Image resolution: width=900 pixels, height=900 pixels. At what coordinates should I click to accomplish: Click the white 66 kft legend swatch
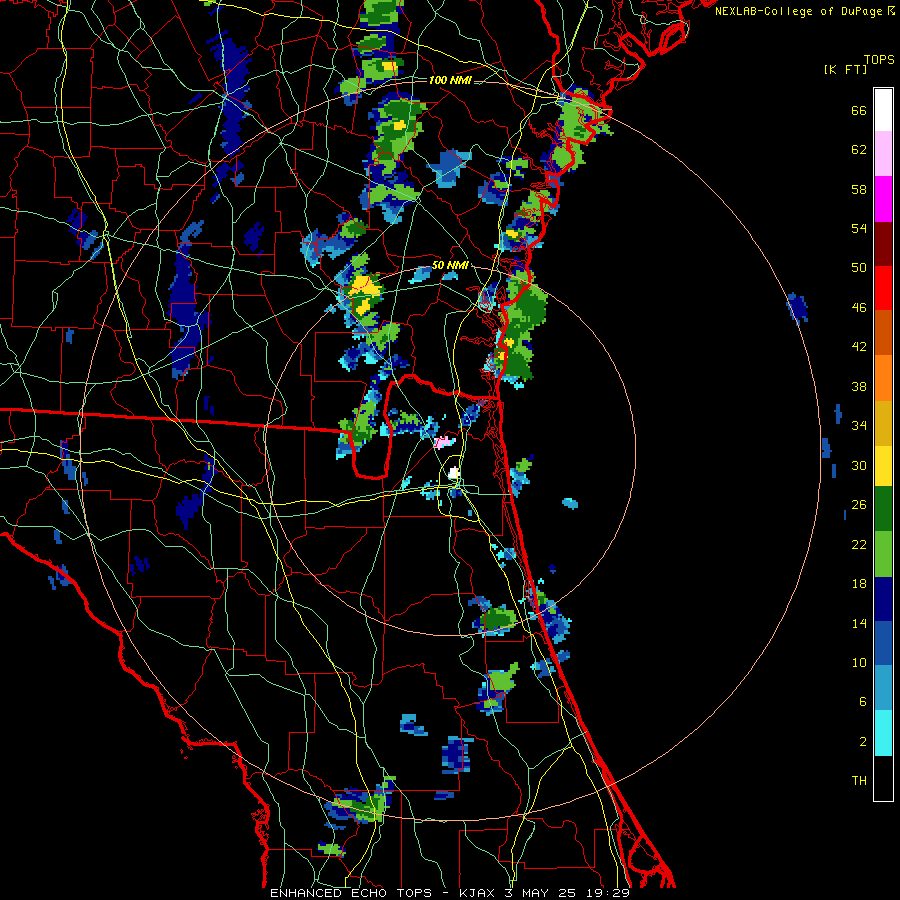[x=883, y=110]
